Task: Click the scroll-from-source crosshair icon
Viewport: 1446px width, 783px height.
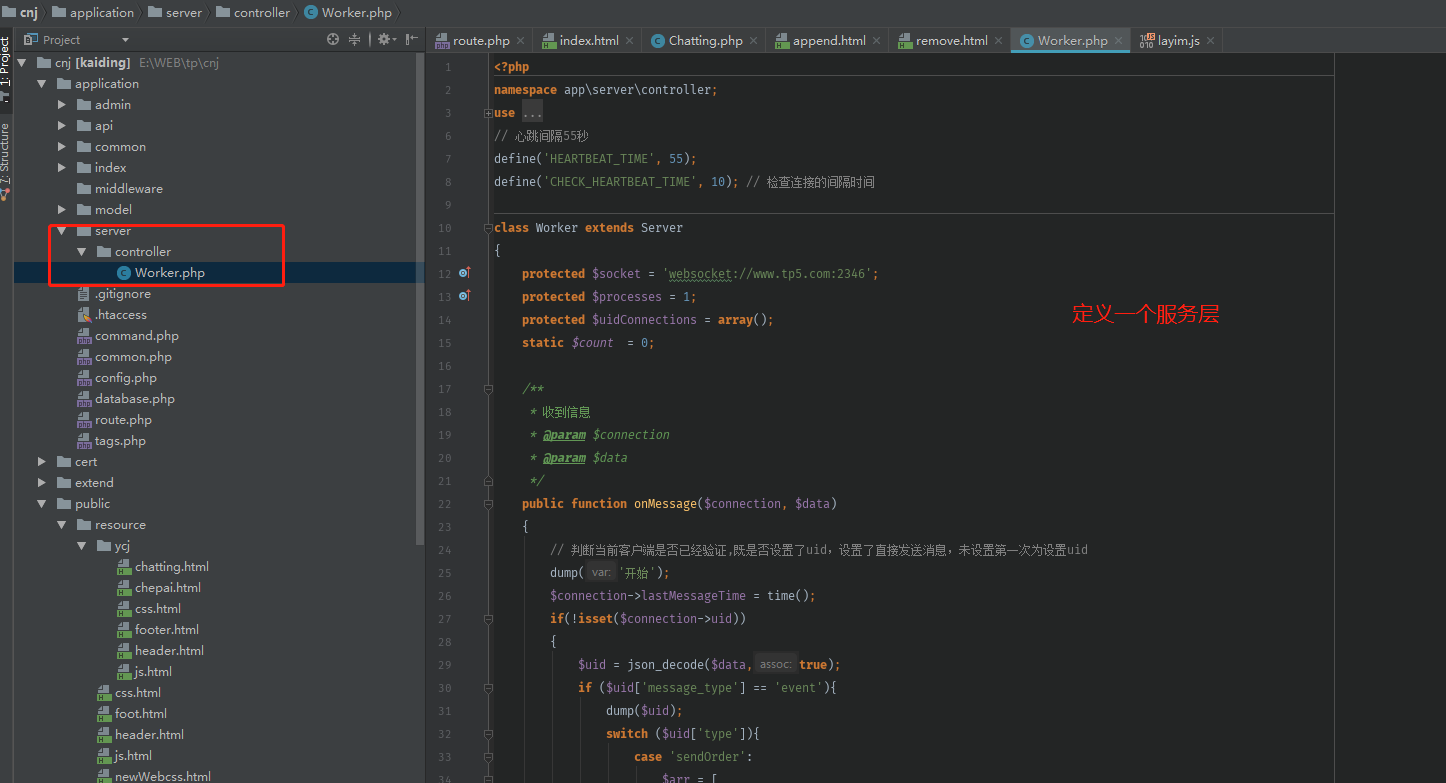Action: click(333, 40)
